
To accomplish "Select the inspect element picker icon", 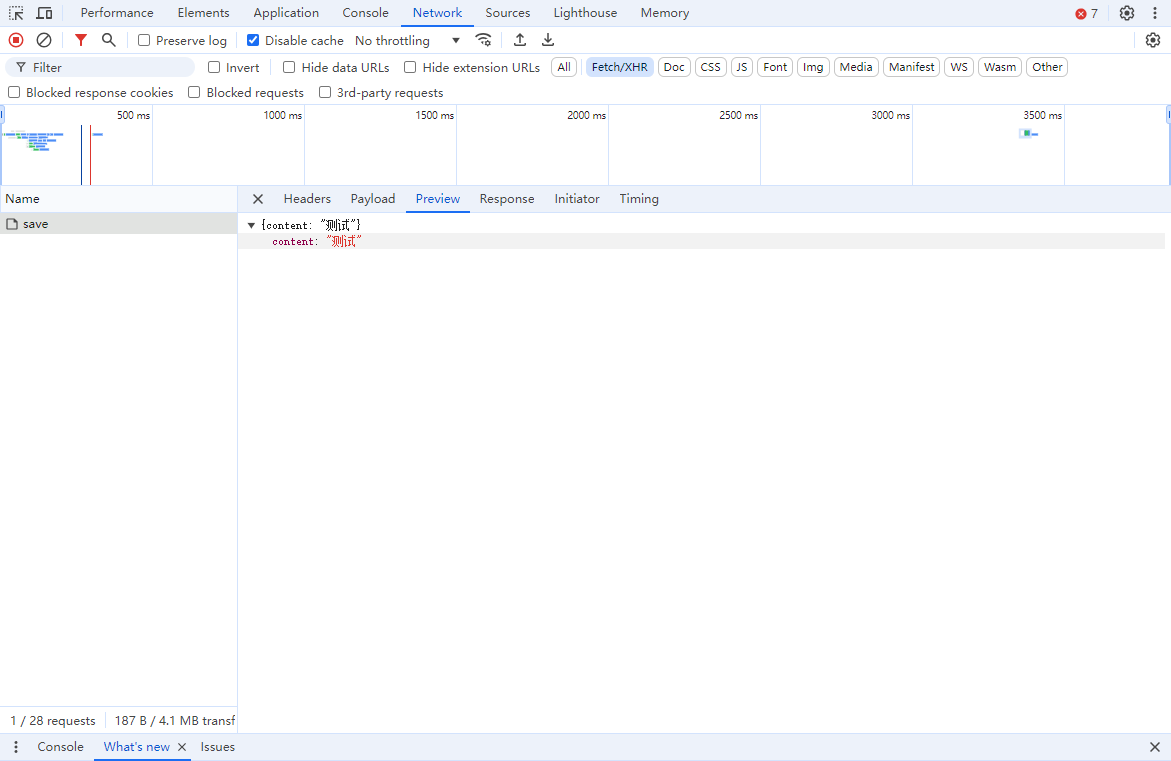I will click(16, 13).
